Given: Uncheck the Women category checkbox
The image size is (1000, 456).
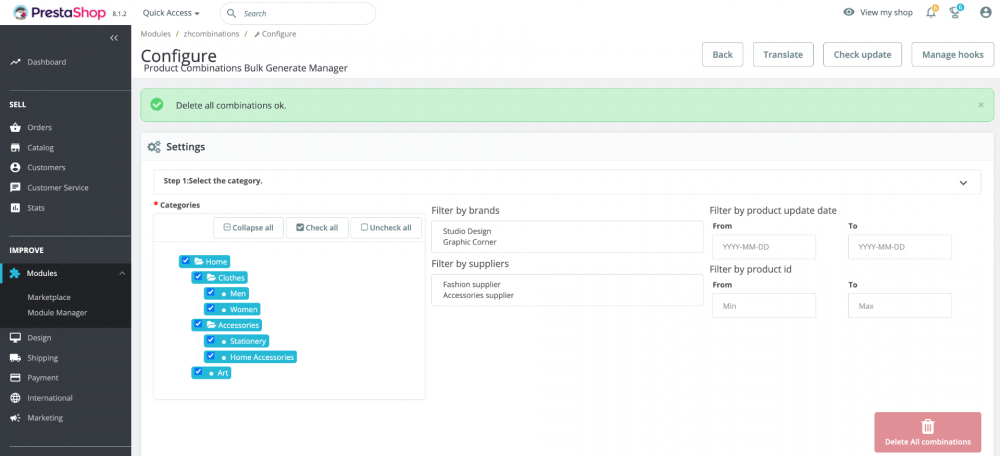Looking at the screenshot, I should [210, 309].
